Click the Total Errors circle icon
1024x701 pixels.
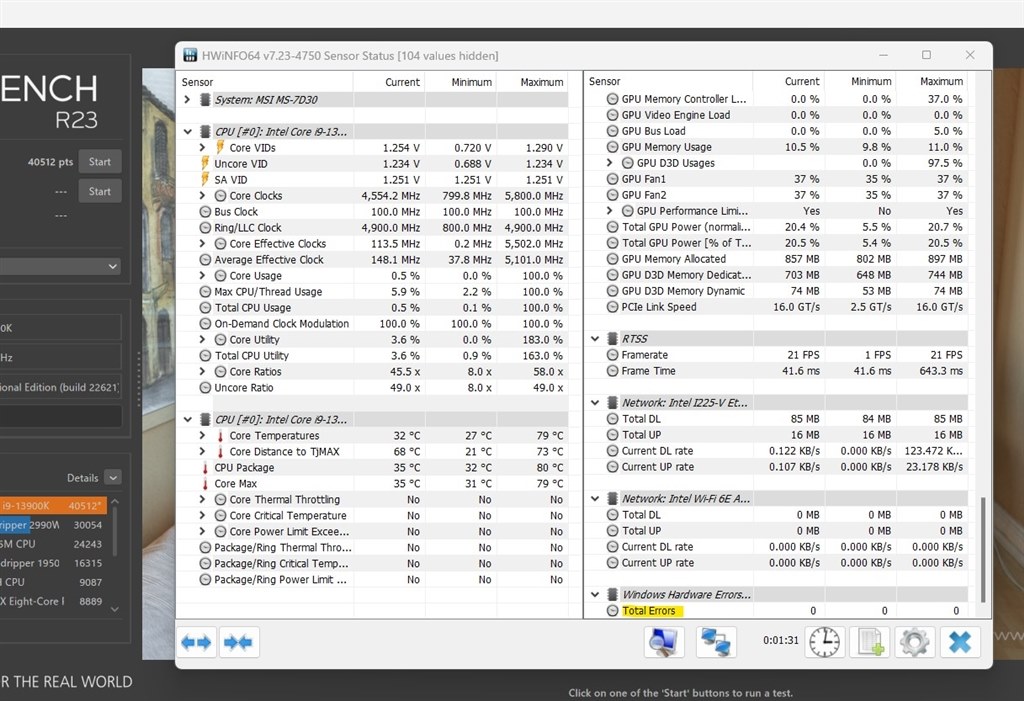click(x=612, y=610)
